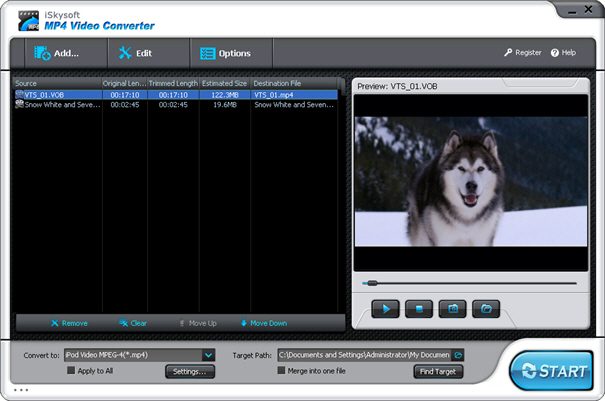Click the Original Length column header
Image resolution: width=605 pixels, height=401 pixels.
125,83
